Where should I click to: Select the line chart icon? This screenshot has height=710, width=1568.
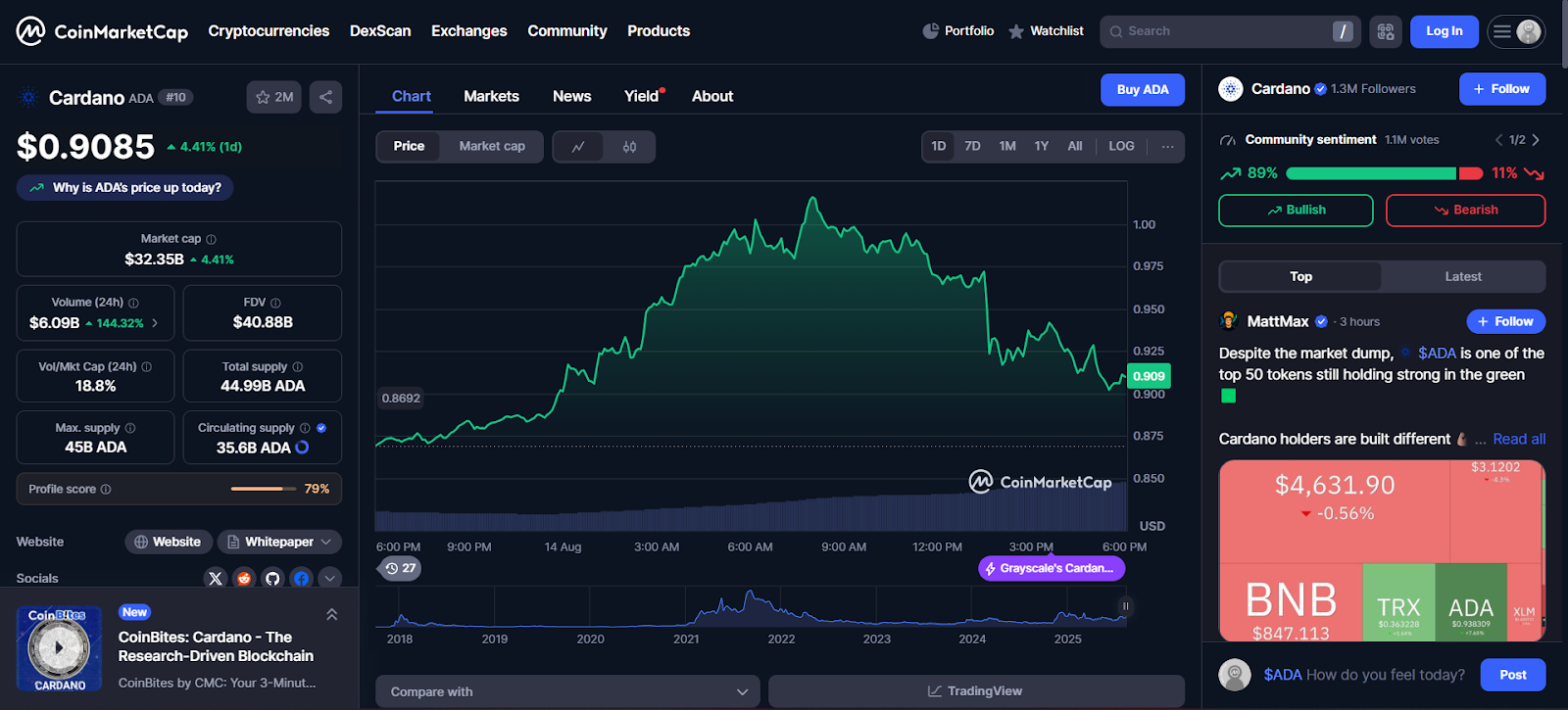(578, 147)
